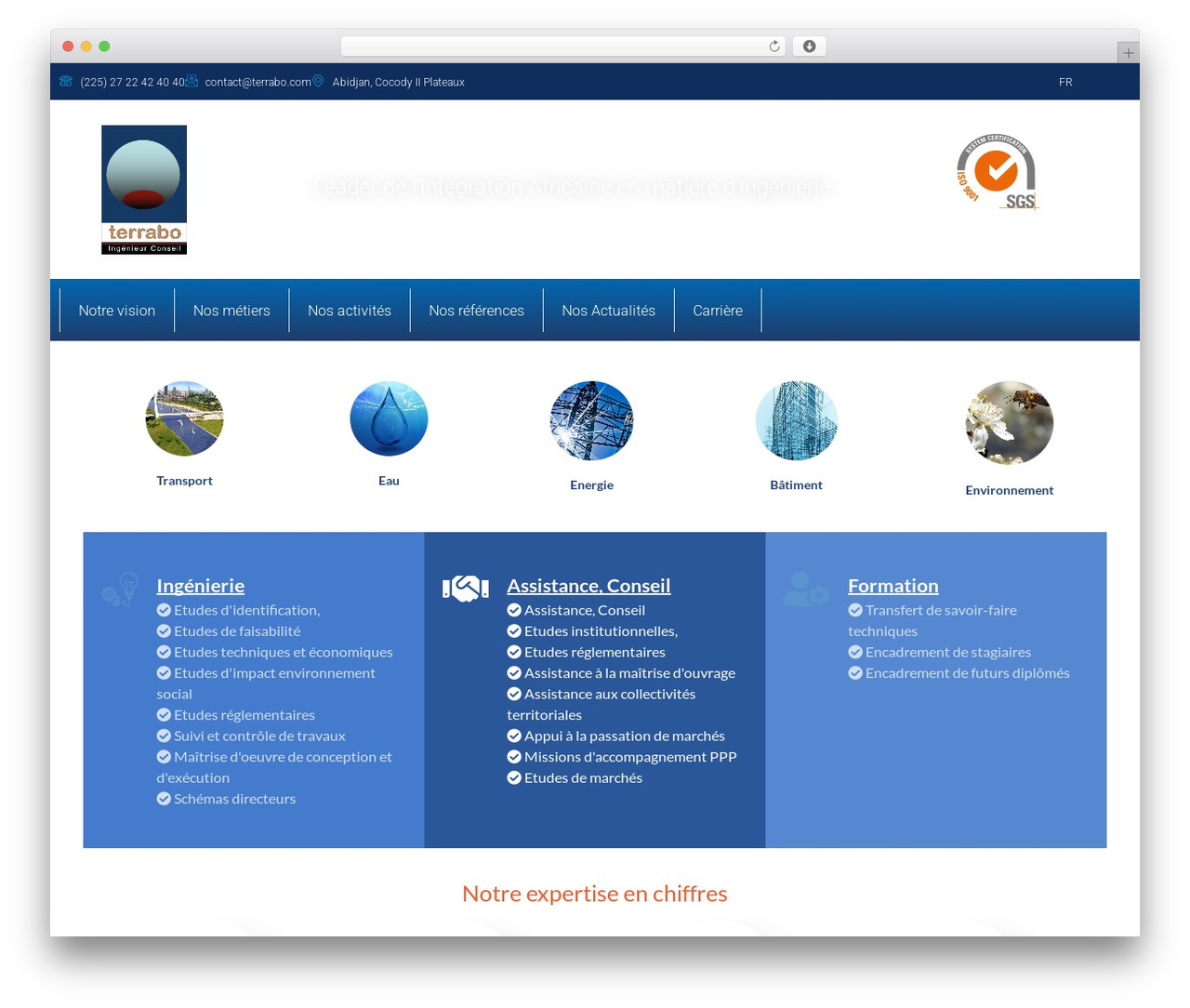Reload the page with refresh icon
This screenshot has height=1008, width=1190.
(773, 46)
